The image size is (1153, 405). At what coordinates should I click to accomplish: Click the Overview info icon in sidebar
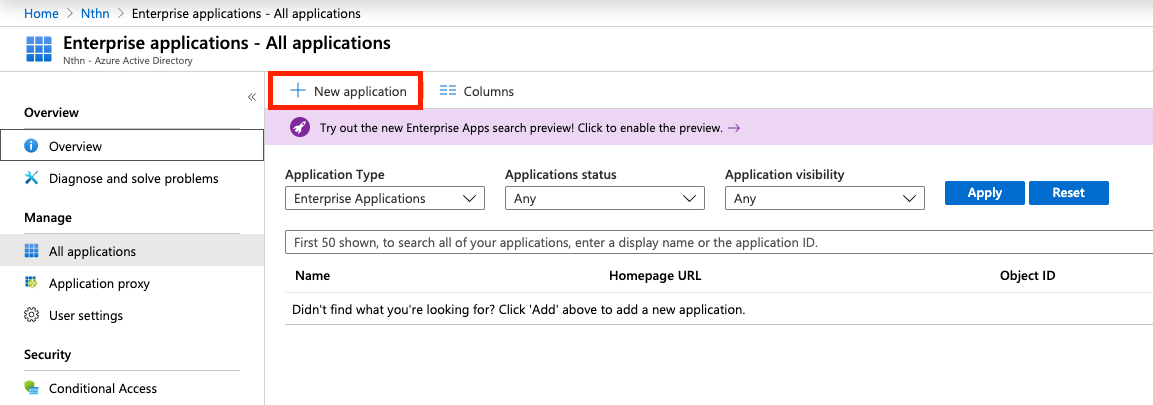pos(31,146)
